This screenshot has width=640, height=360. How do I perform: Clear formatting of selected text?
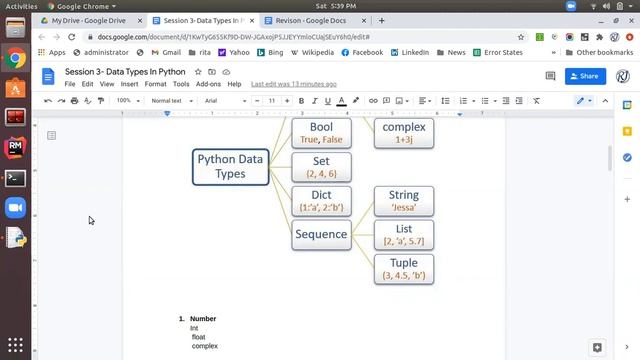tap(536, 101)
